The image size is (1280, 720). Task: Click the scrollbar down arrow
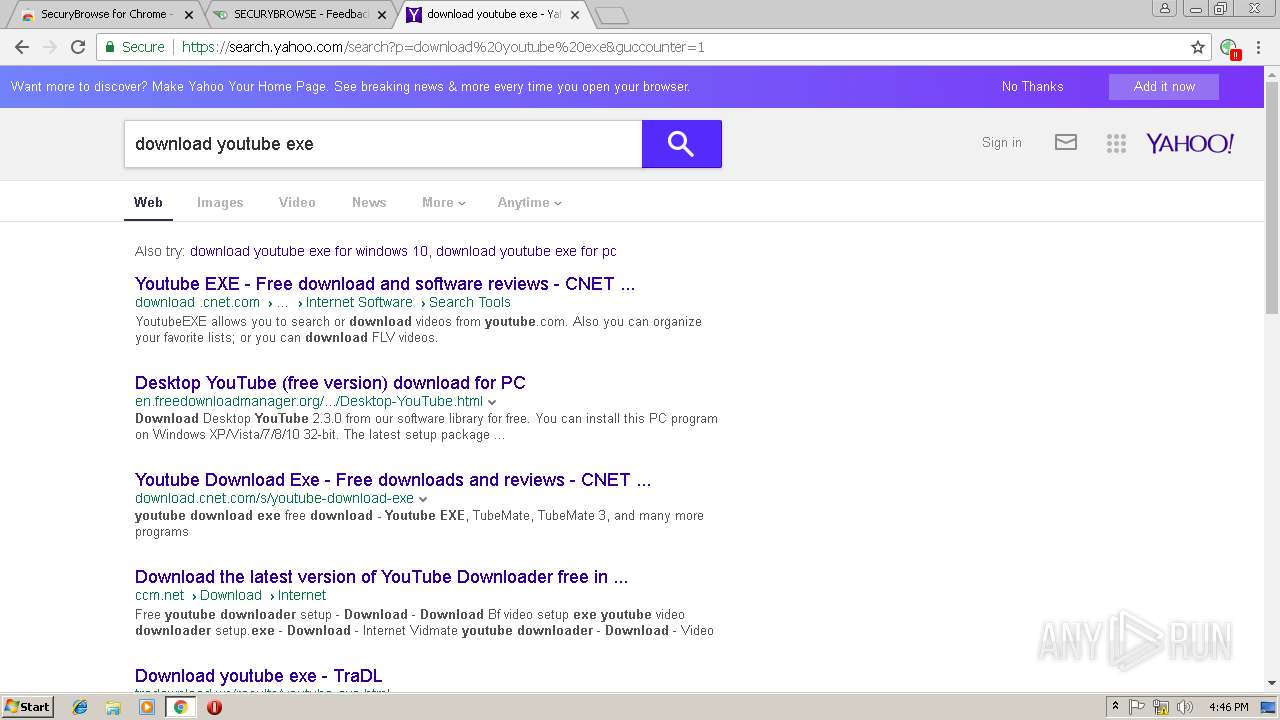[x=1271, y=684]
